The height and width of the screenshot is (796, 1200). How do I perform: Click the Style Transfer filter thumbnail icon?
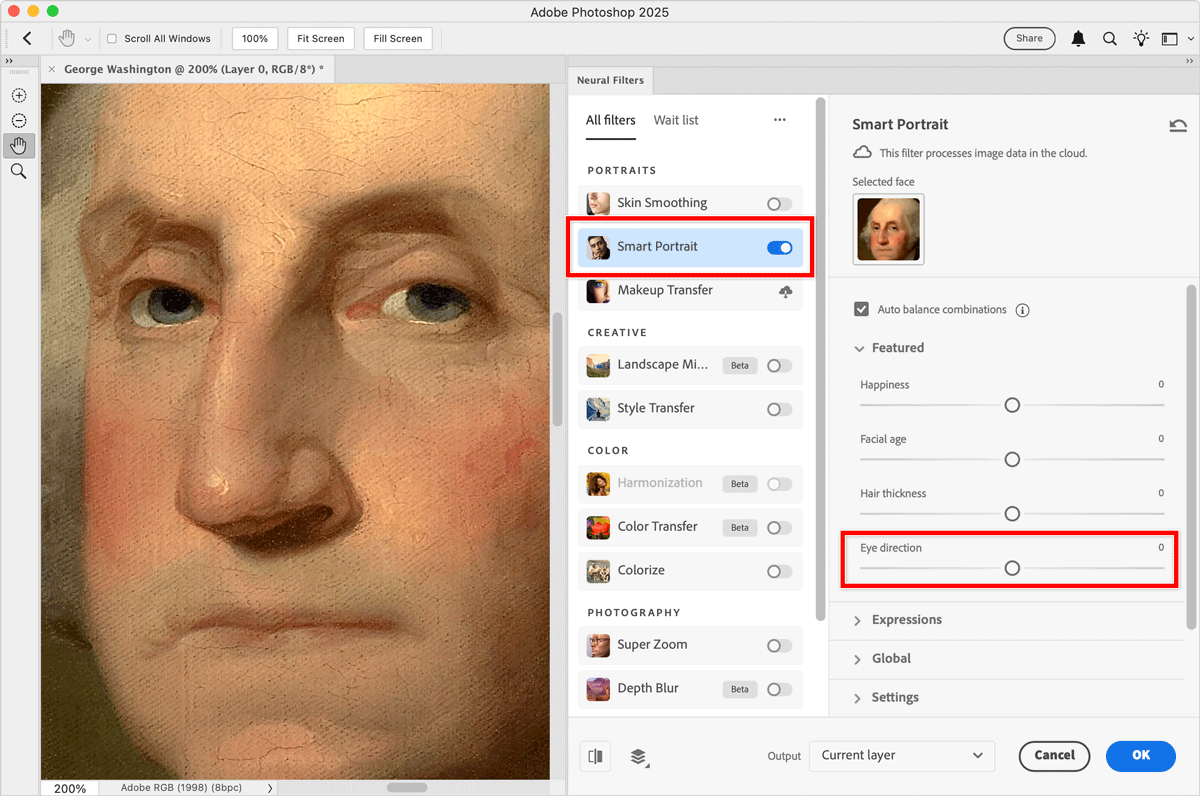point(598,408)
